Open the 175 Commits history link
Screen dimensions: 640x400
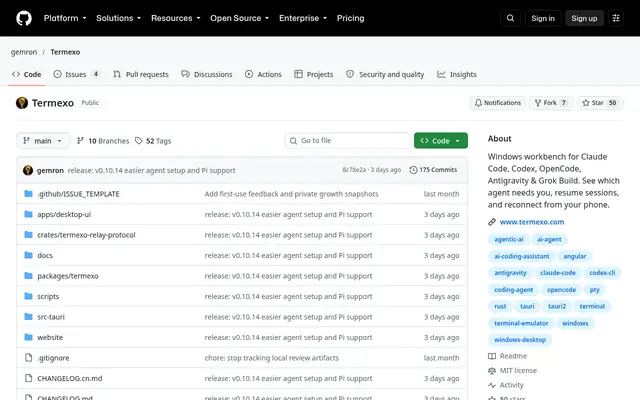(433, 170)
